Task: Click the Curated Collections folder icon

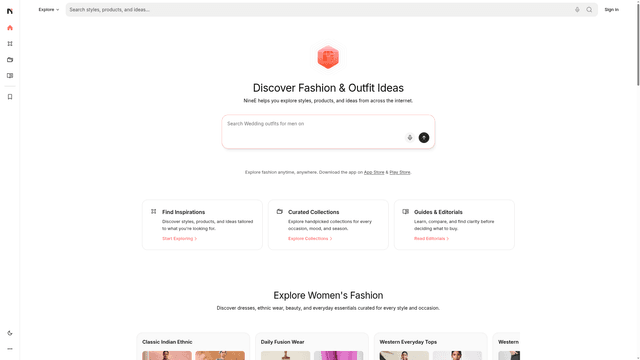Action: 280,211
